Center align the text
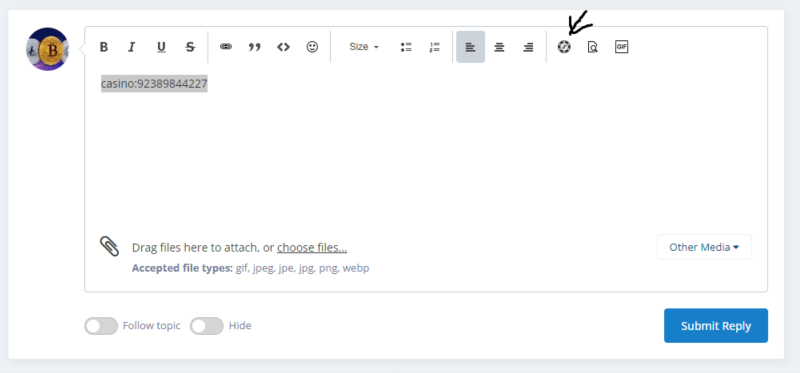Viewport: 800px width, 373px height. (499, 47)
